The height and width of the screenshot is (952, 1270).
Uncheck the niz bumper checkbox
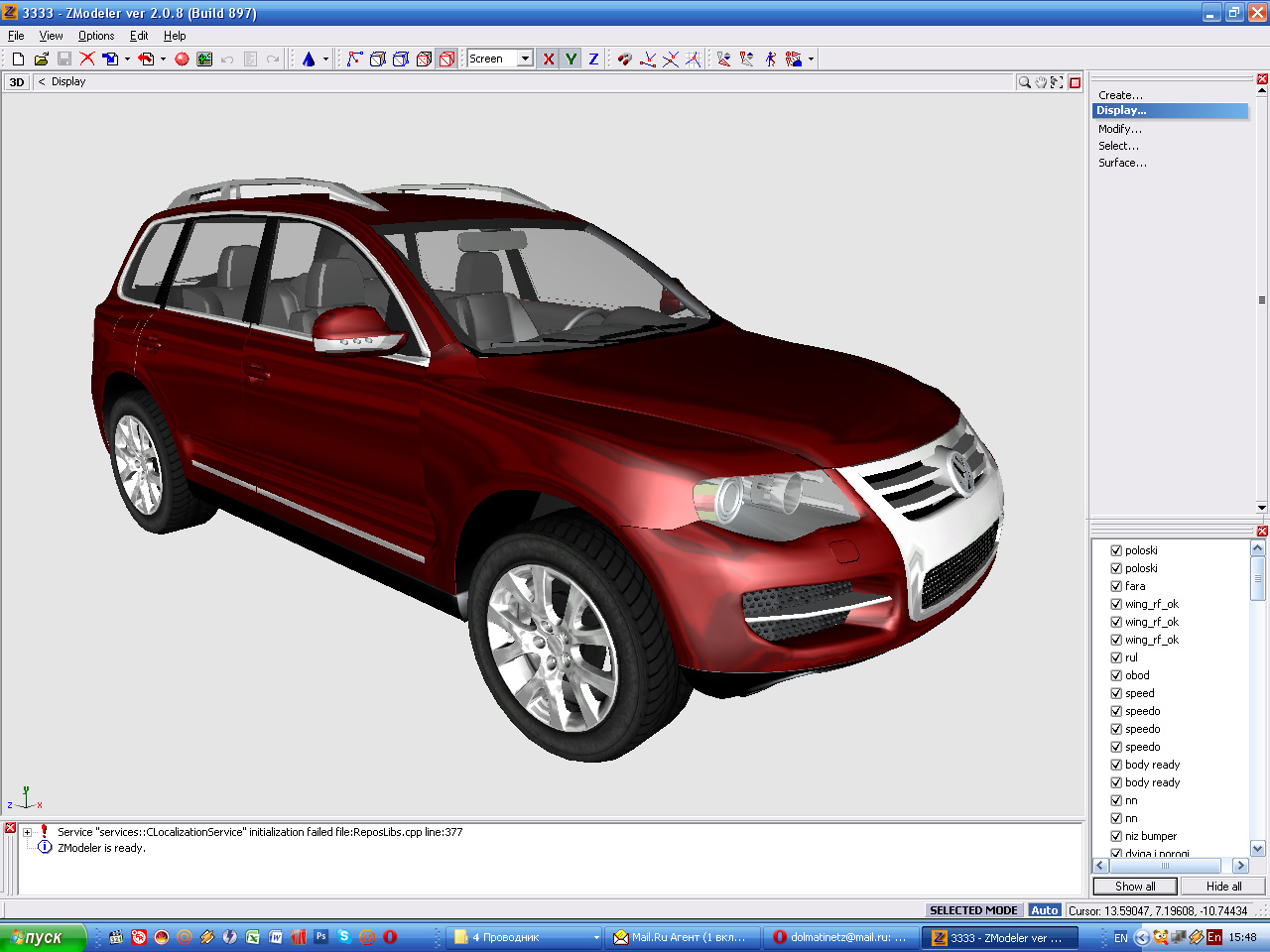tap(1116, 836)
